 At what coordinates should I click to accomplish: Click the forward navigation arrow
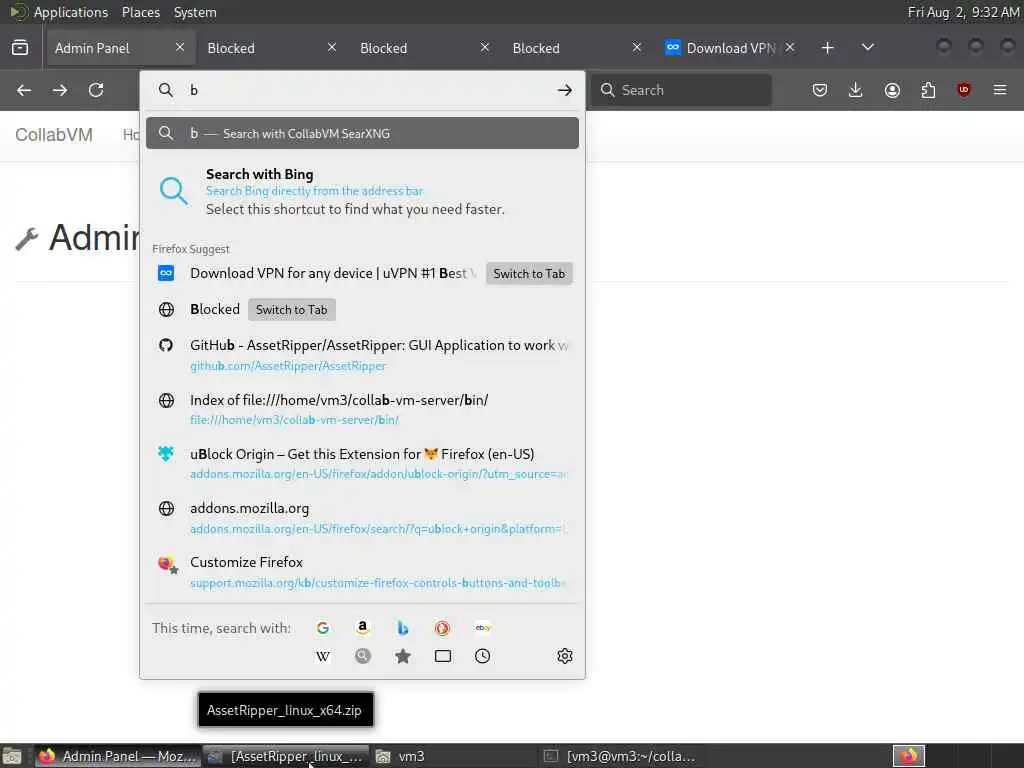(x=60, y=90)
